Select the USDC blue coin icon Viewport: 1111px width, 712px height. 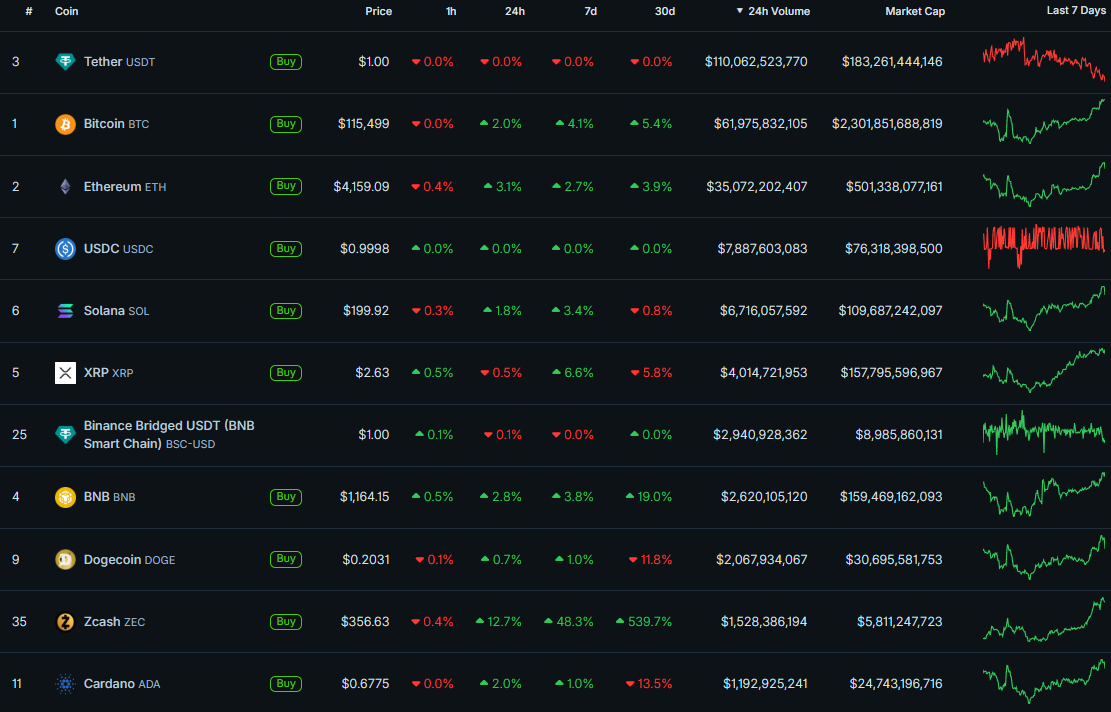click(65, 248)
